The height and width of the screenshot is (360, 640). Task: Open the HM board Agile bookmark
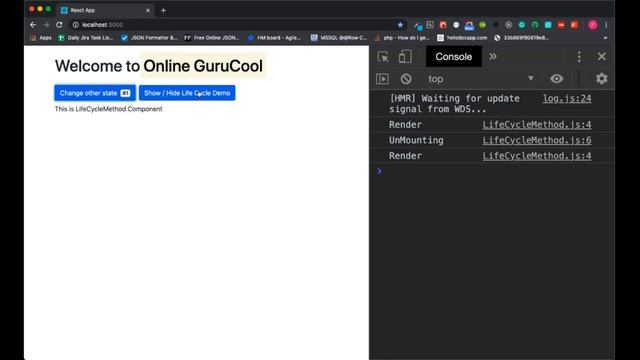coord(274,38)
